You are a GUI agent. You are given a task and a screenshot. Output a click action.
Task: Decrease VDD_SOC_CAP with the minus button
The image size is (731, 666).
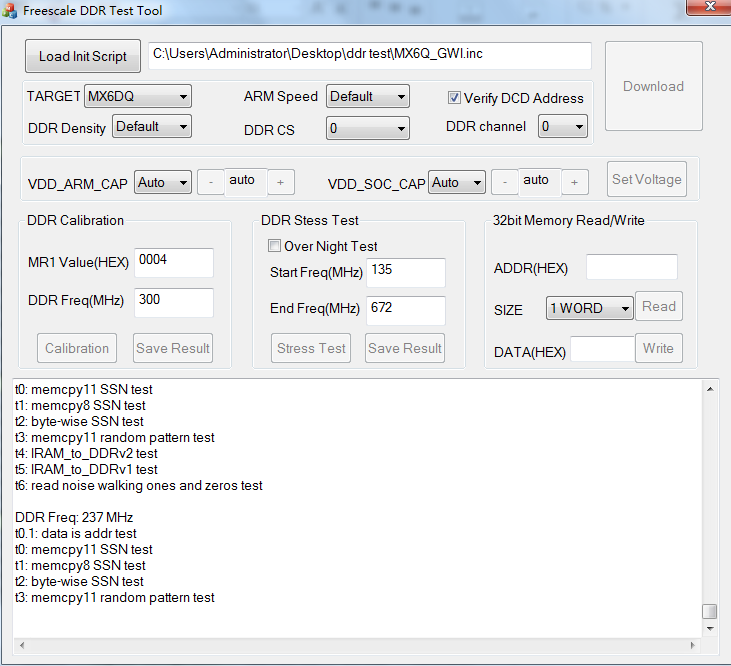point(505,182)
